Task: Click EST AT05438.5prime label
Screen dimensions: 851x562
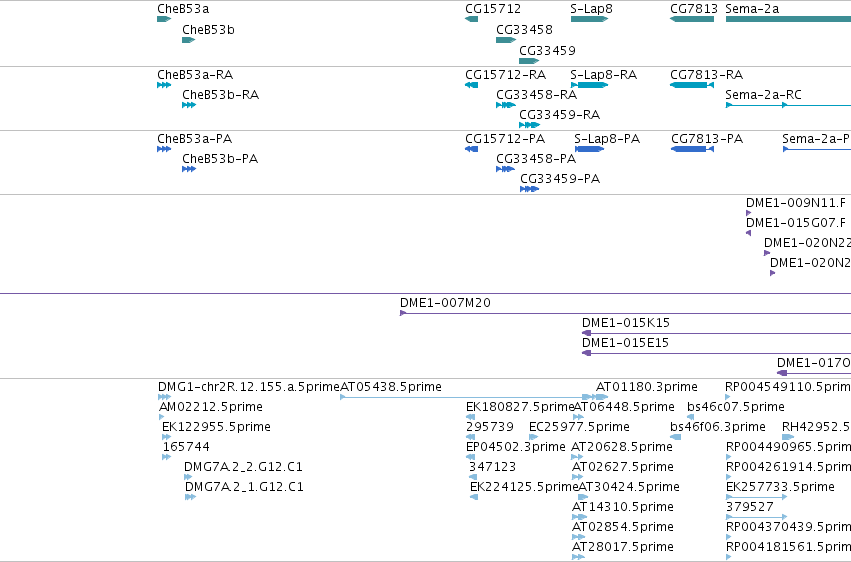Action: point(391,387)
